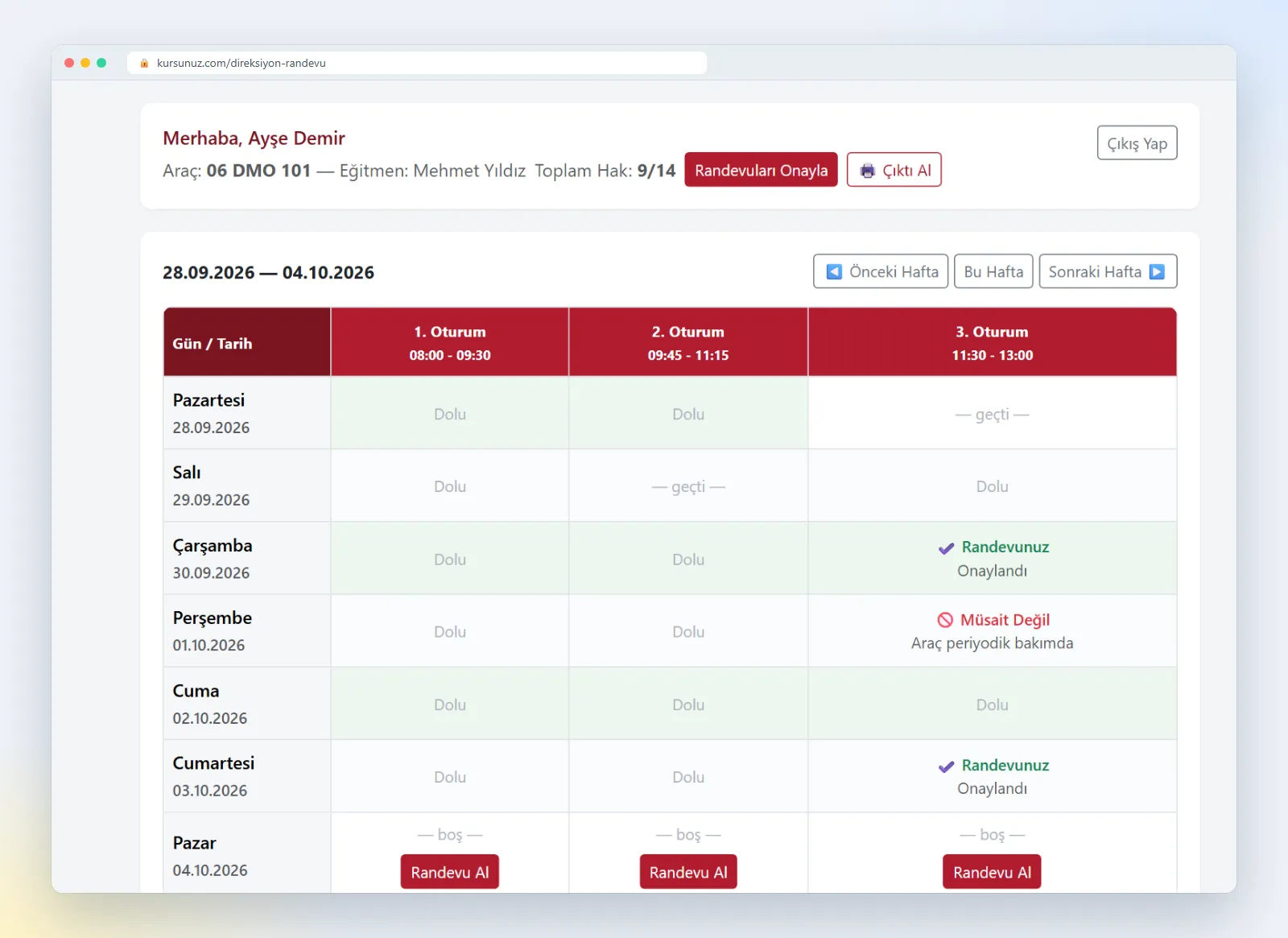Click the 'Onaylandı' text in the Çarşamba row

pyautogui.click(x=992, y=571)
